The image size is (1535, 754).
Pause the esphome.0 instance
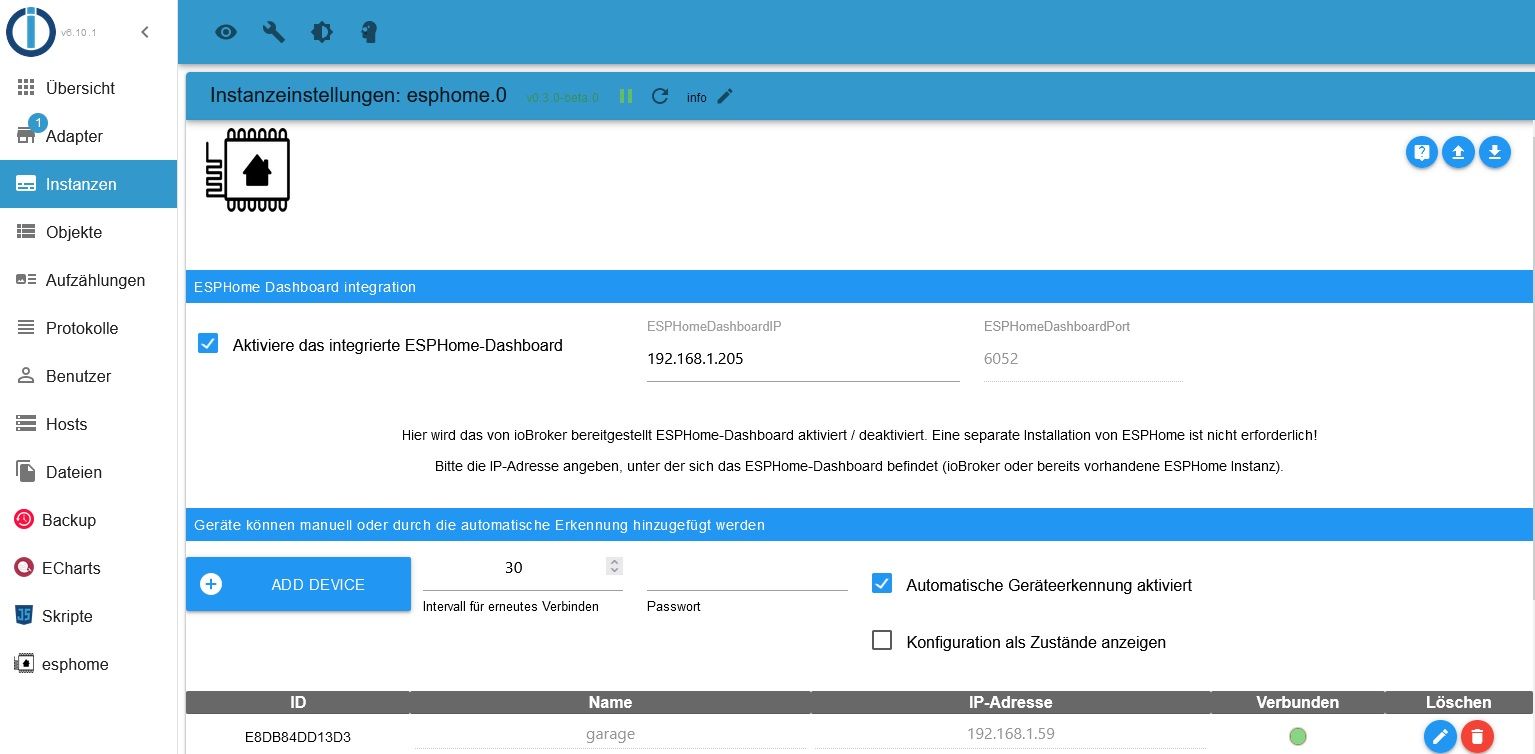tap(626, 96)
